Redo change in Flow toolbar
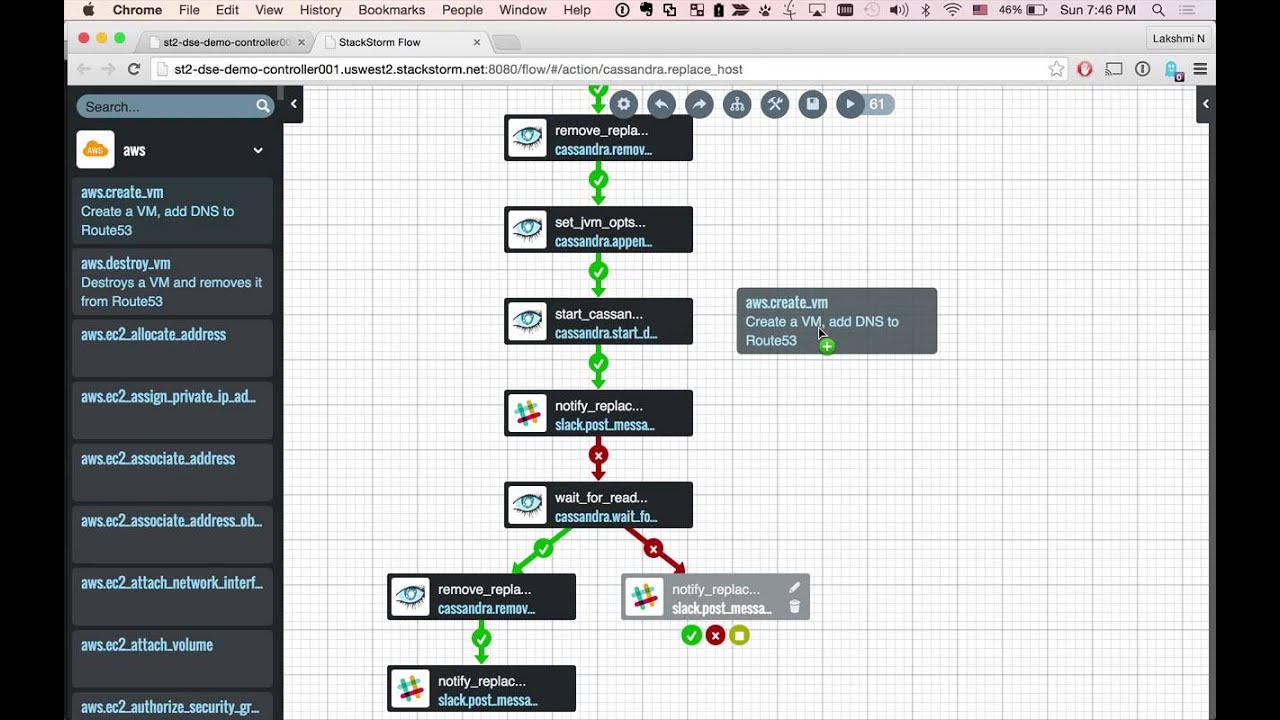Image resolution: width=1280 pixels, height=720 pixels. coord(699,104)
